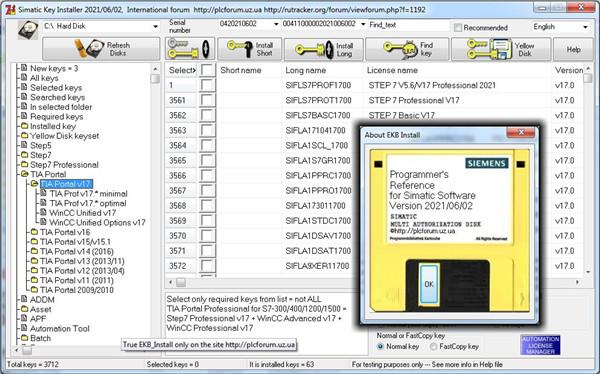
Task: Click the hard disk icon at top left
Action: pyautogui.click(x=28, y=29)
